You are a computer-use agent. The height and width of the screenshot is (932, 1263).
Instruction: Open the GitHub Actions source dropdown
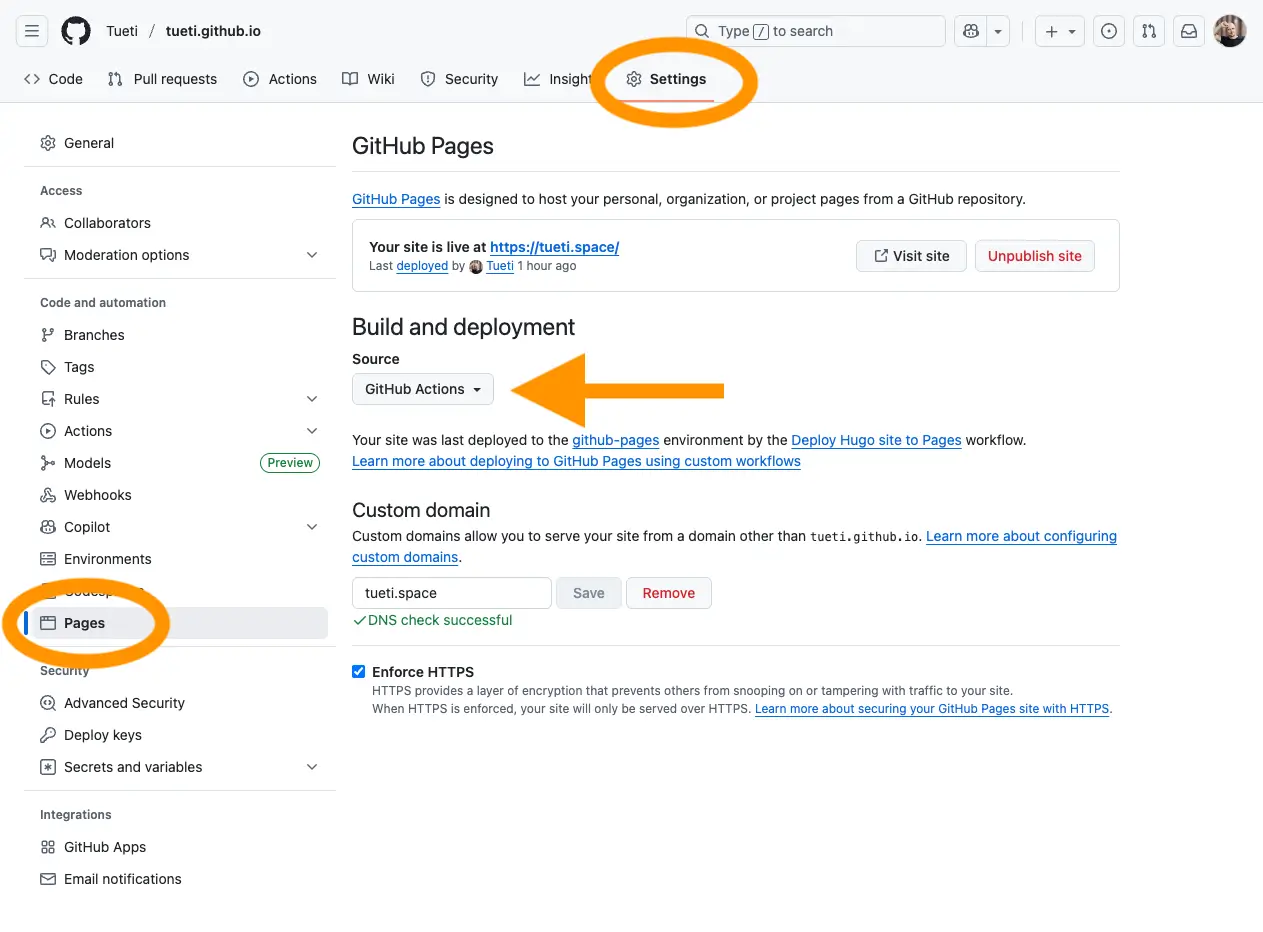[422, 389]
